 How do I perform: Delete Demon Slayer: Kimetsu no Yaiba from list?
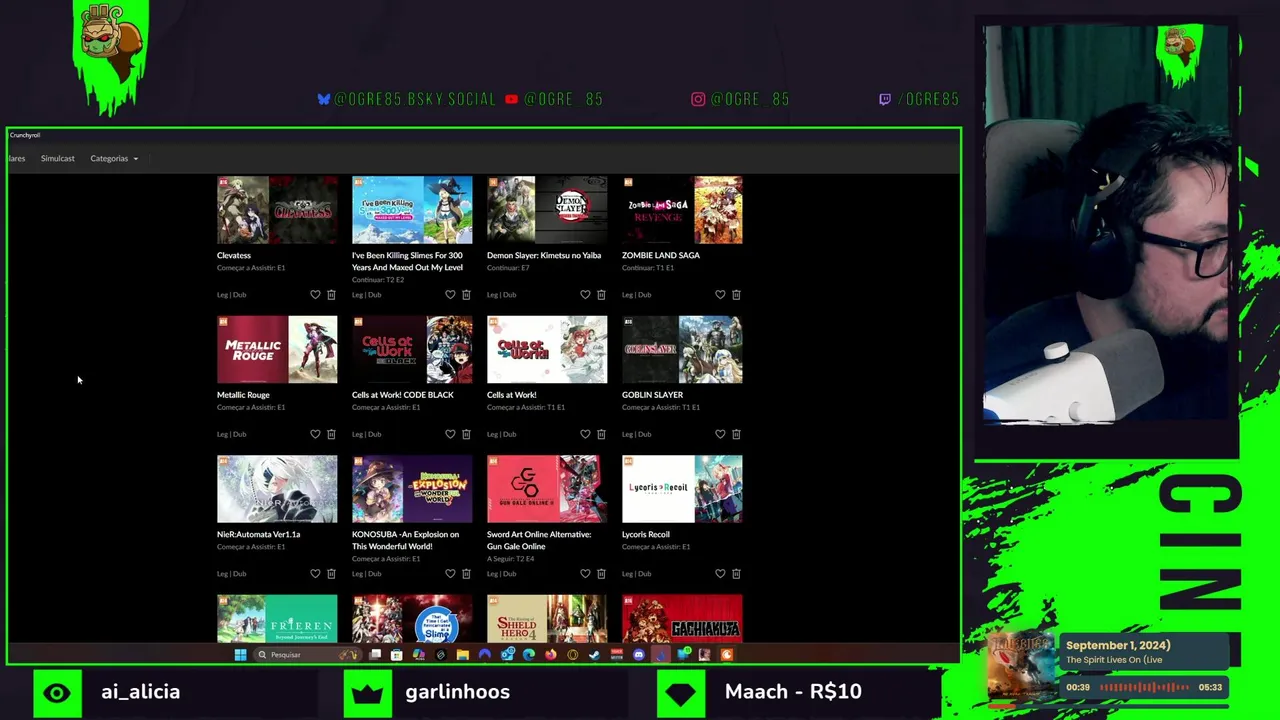click(x=601, y=295)
